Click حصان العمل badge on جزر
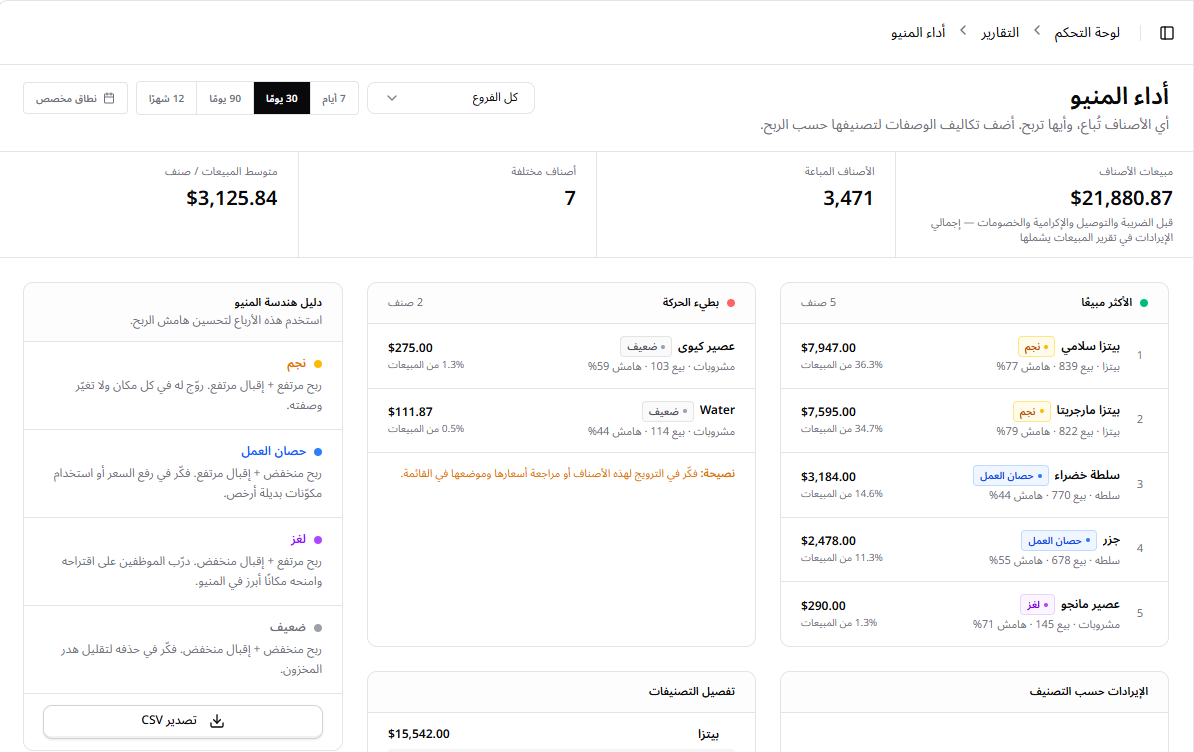The height and width of the screenshot is (752, 1194). [1059, 540]
